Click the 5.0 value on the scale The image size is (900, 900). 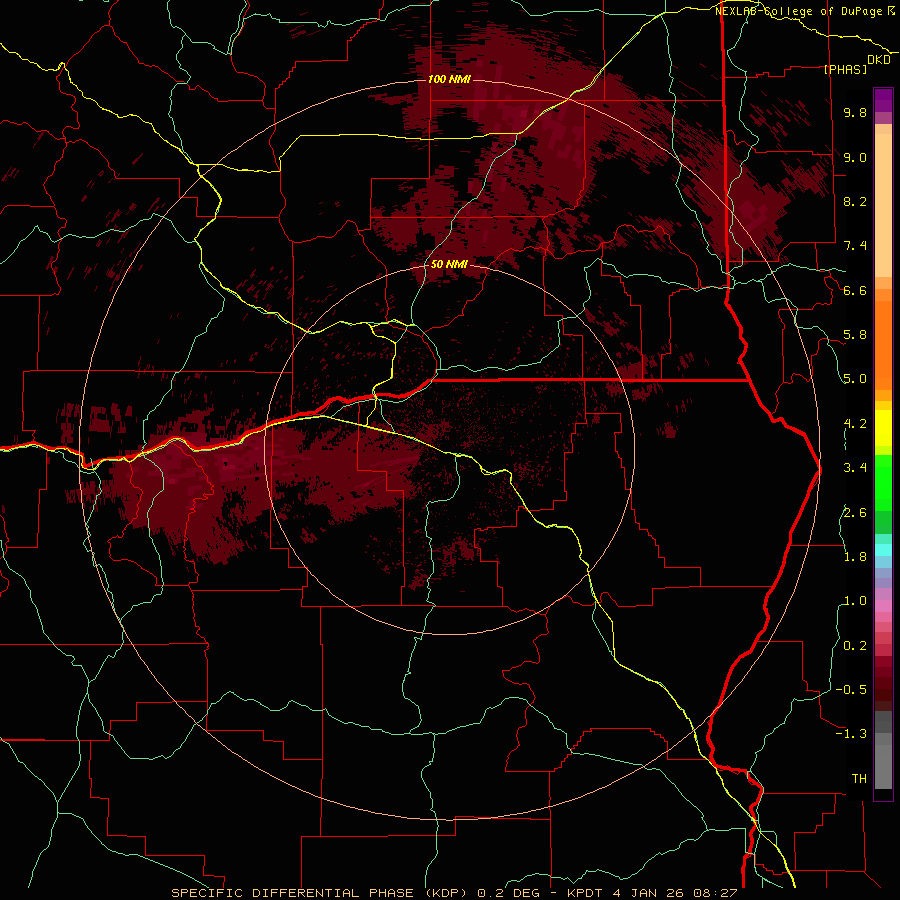[855, 379]
